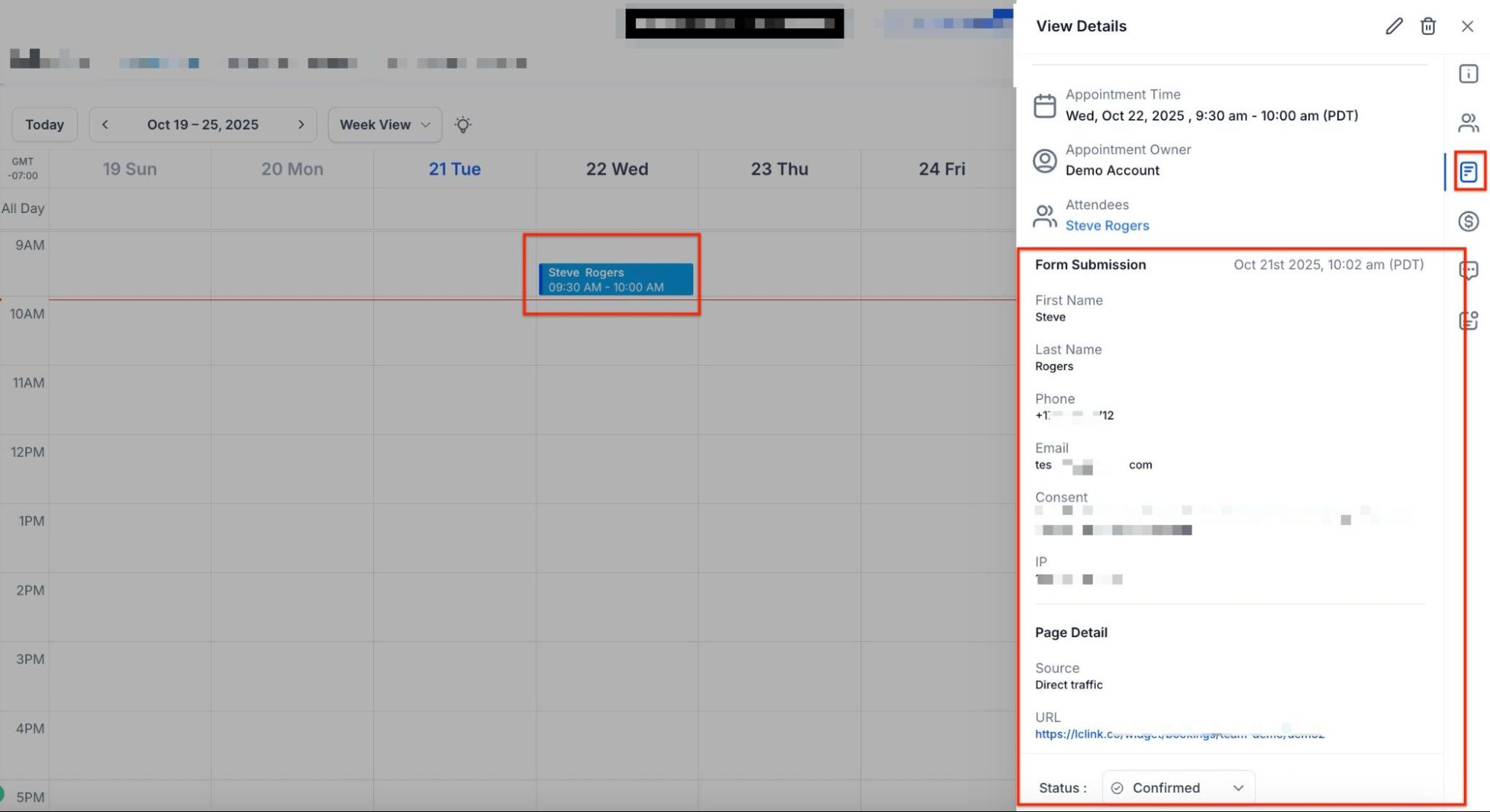Click the Today button
This screenshot has height=812, width=1490.
[45, 124]
